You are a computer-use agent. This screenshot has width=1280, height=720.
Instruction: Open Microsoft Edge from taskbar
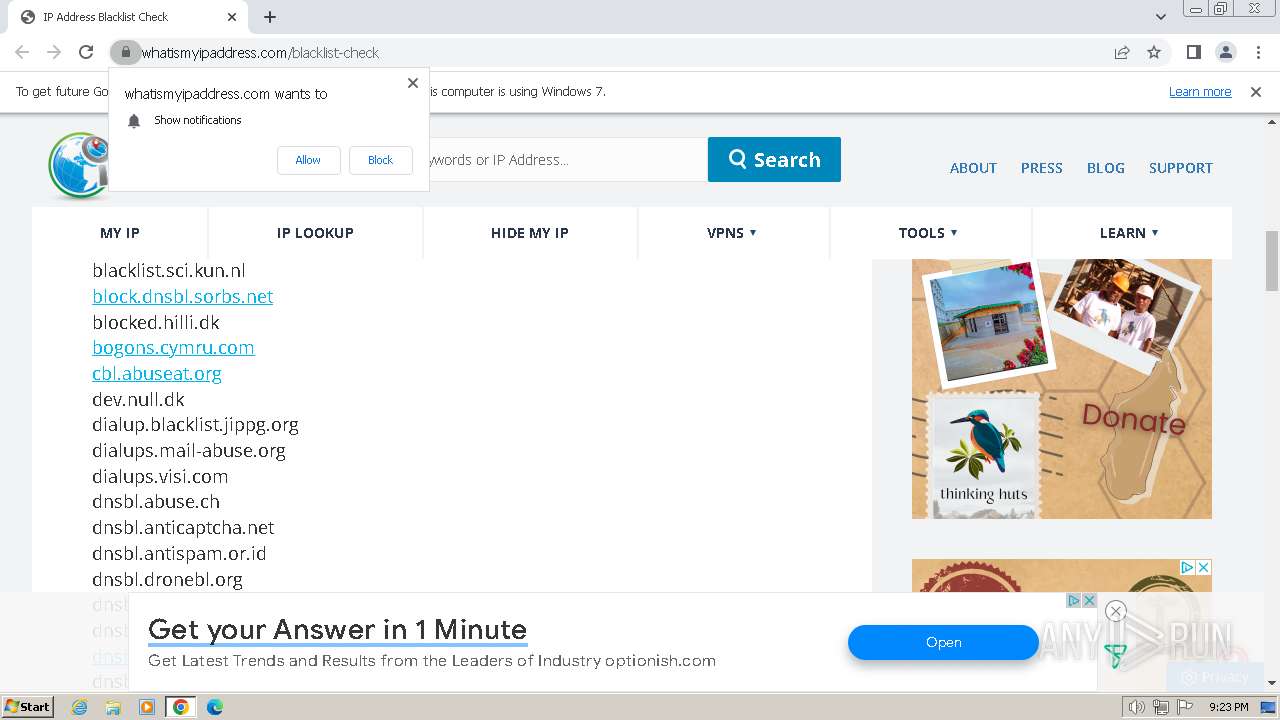click(214, 707)
